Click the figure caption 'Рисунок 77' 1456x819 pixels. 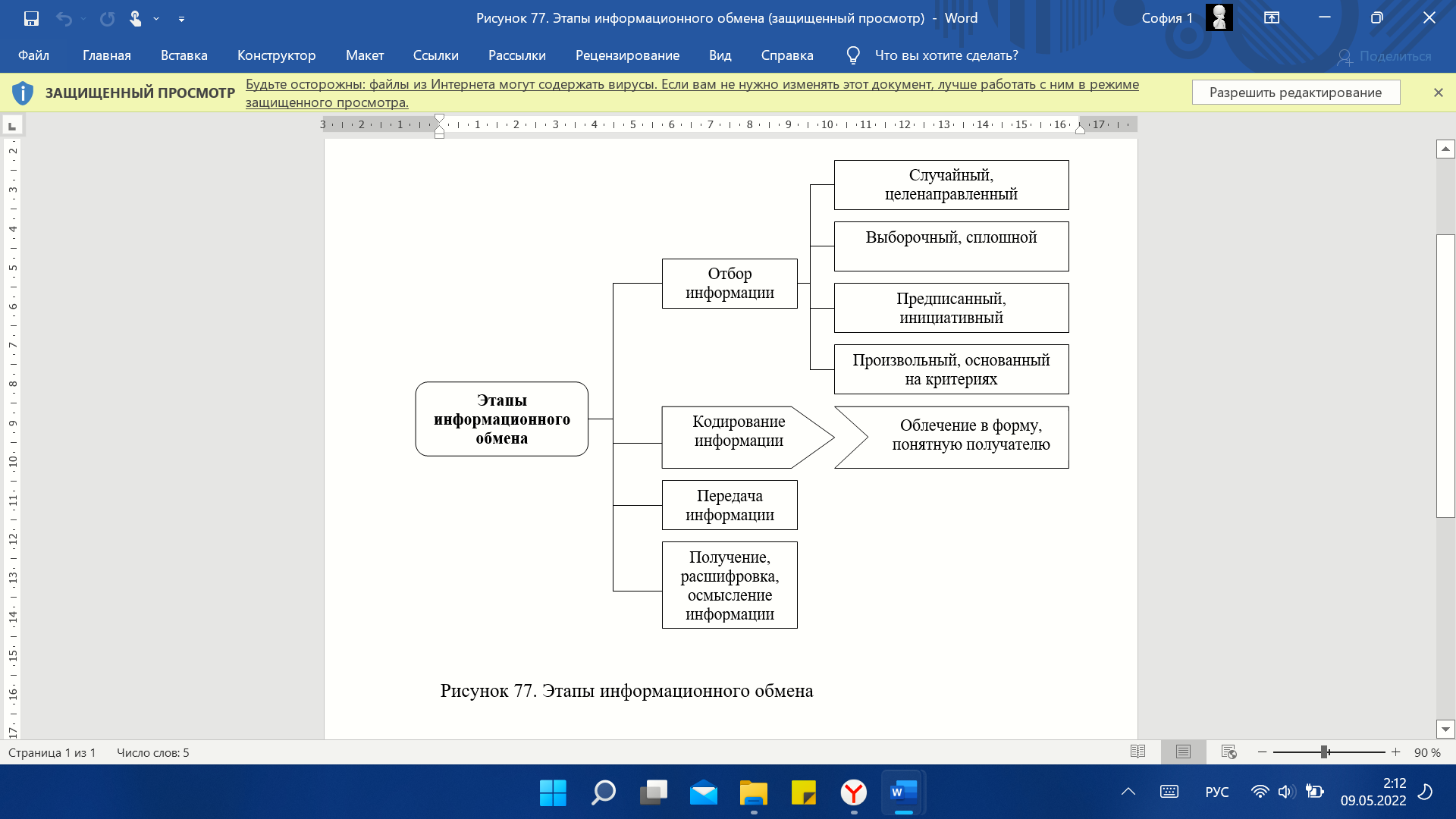pos(626,691)
